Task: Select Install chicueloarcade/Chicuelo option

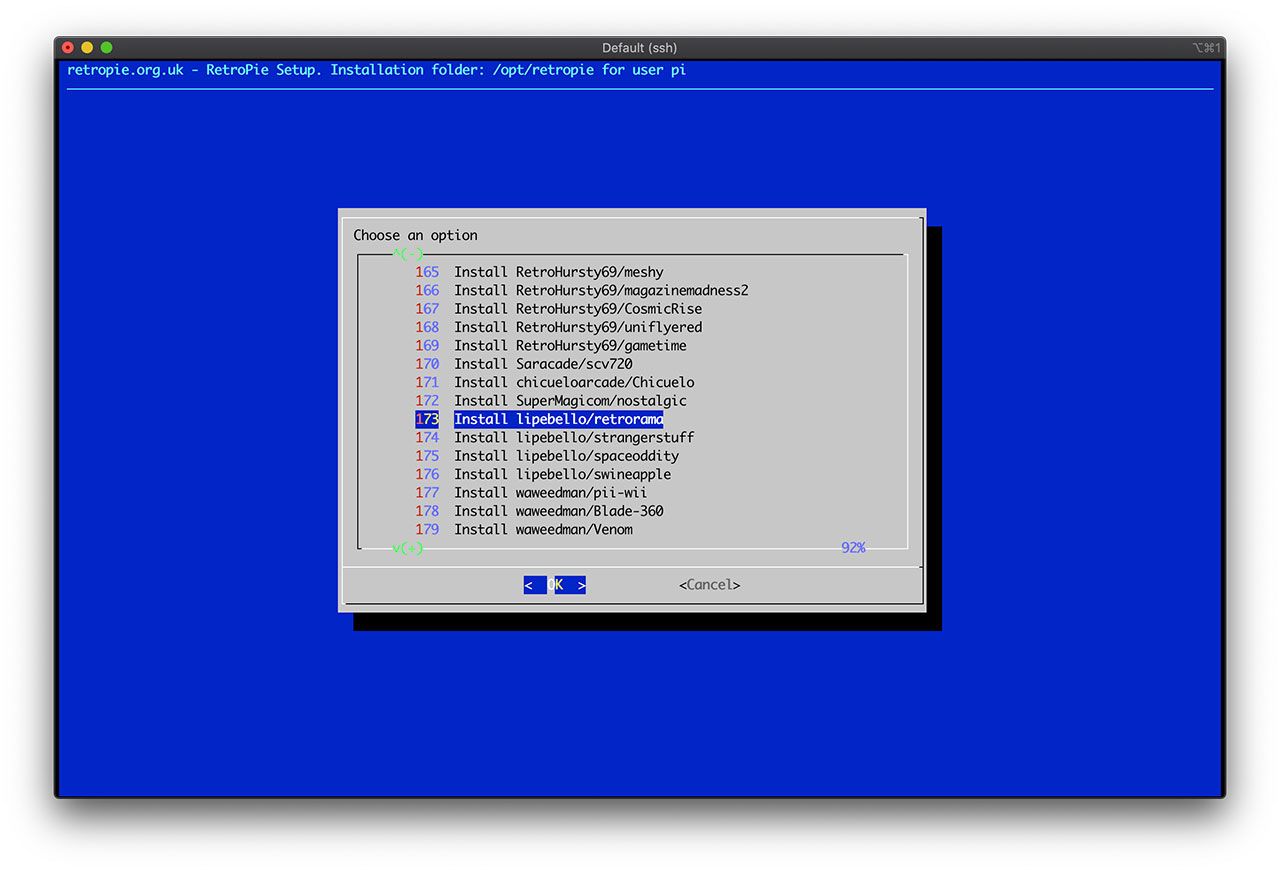Action: click(574, 382)
